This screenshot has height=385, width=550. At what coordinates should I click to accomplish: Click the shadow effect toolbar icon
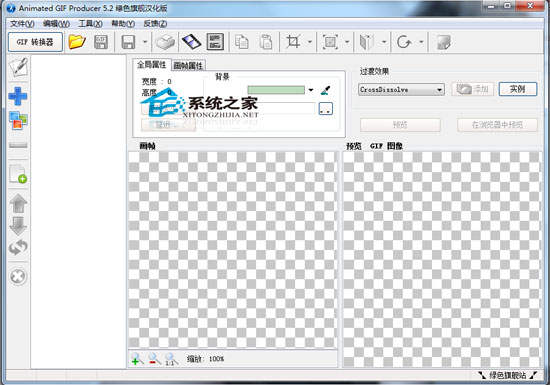(443, 42)
